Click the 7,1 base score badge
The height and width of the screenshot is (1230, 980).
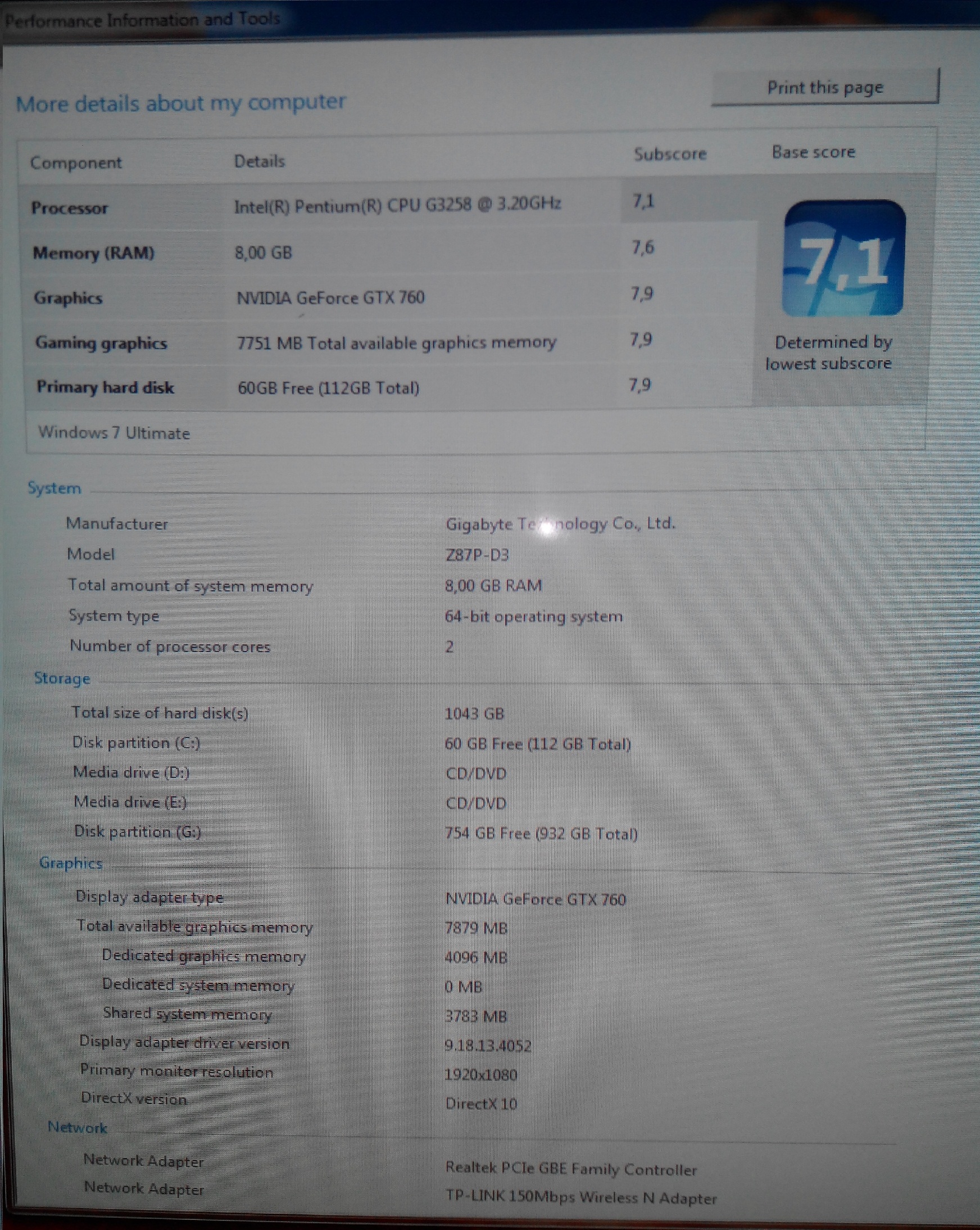tap(843, 258)
